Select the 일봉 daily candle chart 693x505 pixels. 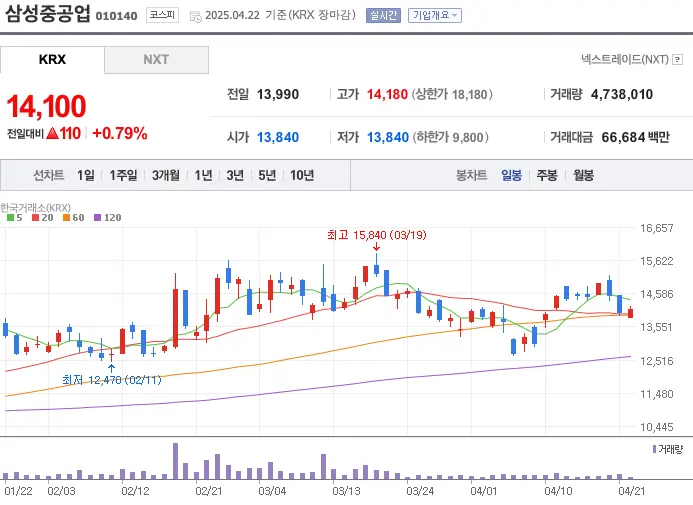point(511,175)
